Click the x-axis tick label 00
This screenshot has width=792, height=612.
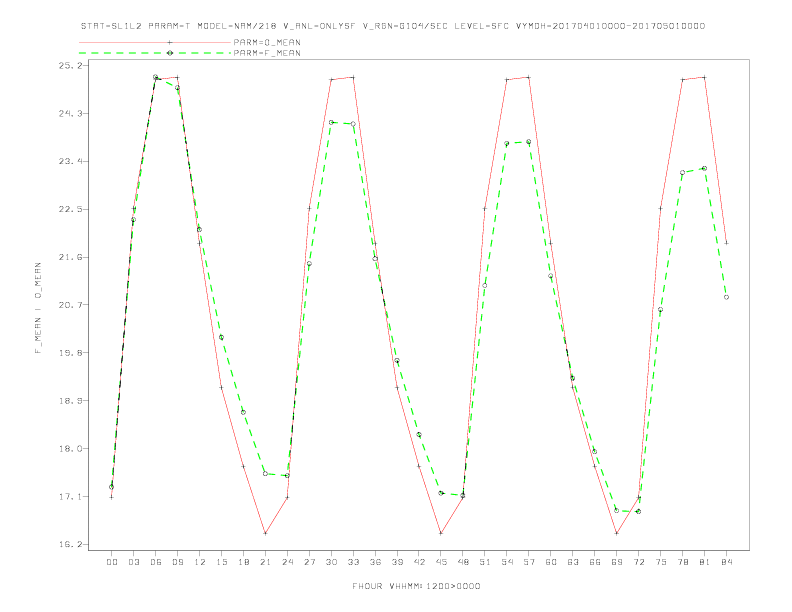(x=112, y=562)
